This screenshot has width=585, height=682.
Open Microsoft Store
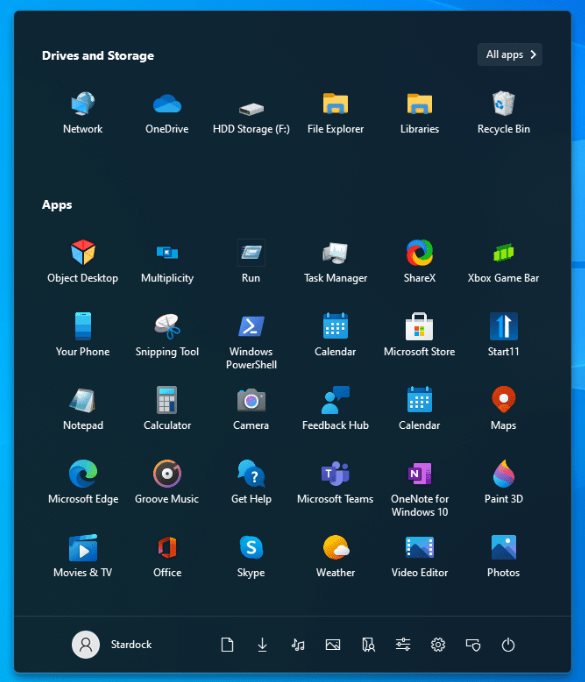click(419, 334)
